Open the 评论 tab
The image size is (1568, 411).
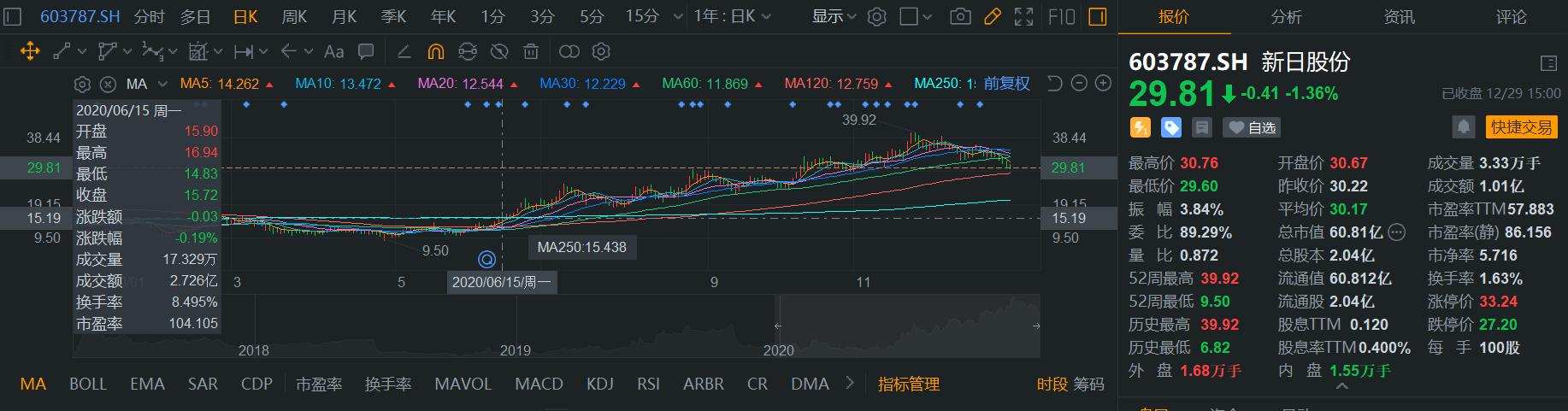click(x=1511, y=16)
